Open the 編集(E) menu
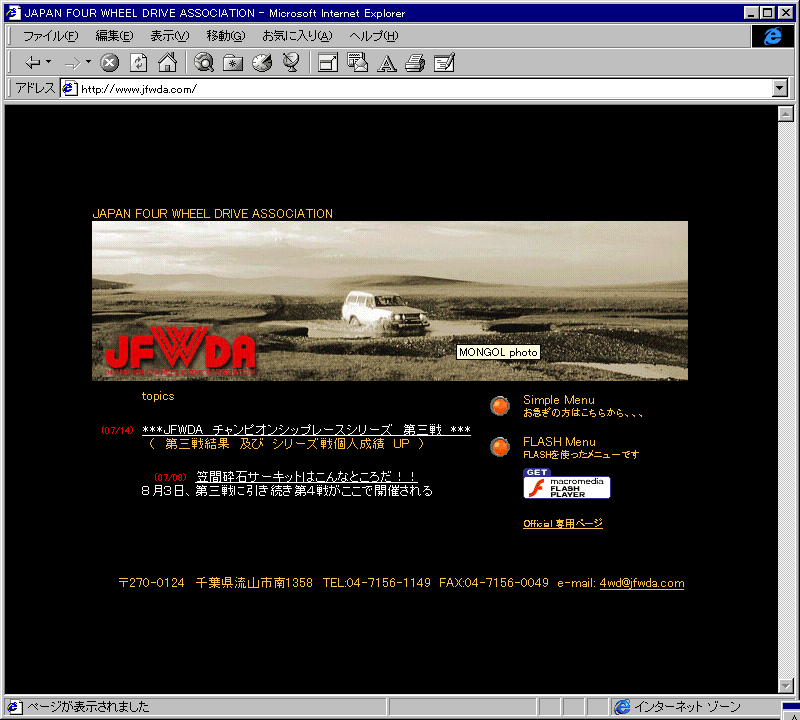Image resolution: width=800 pixels, height=720 pixels. tap(114, 36)
